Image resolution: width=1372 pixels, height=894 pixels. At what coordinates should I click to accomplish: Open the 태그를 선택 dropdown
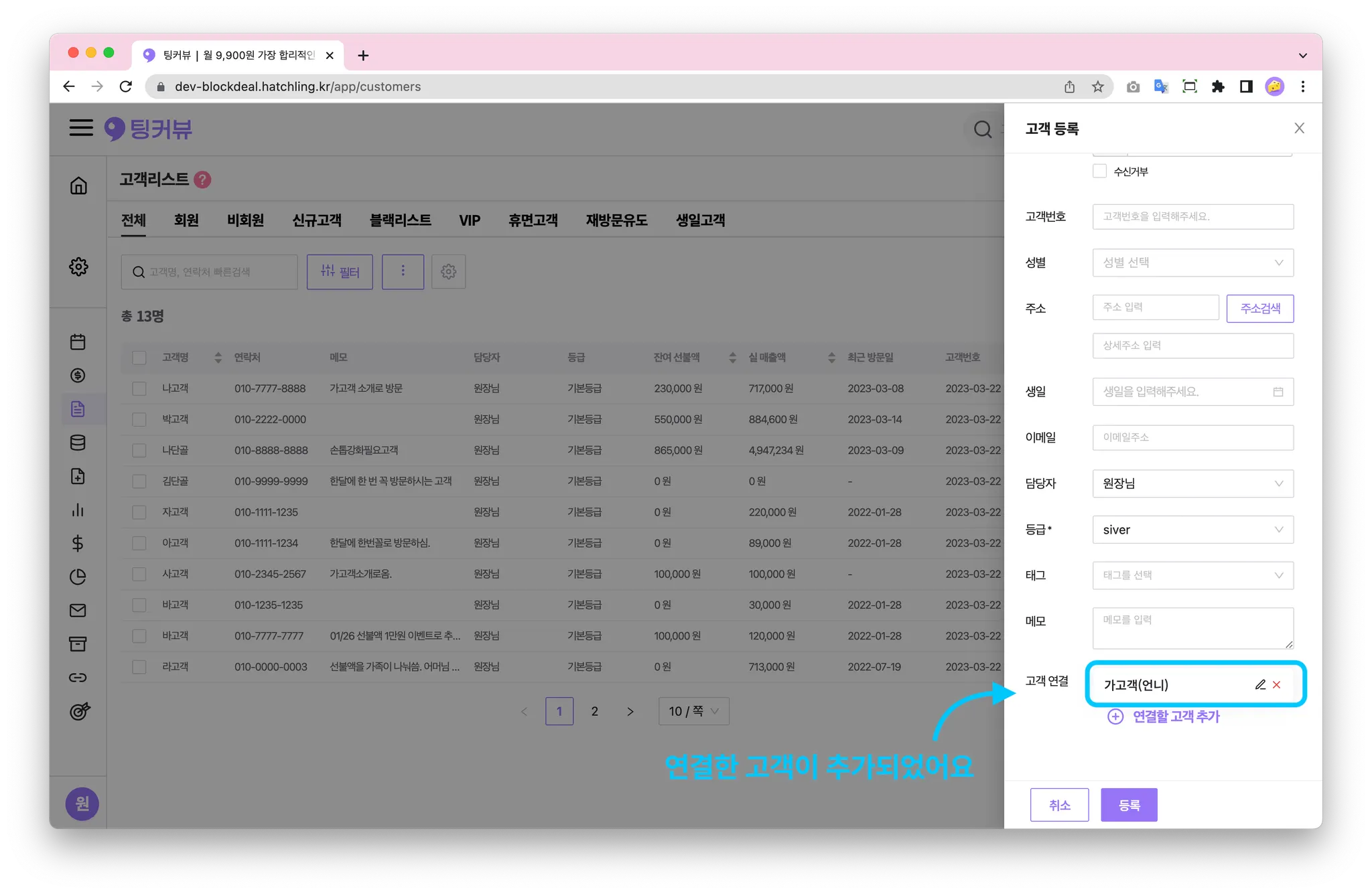point(1192,575)
